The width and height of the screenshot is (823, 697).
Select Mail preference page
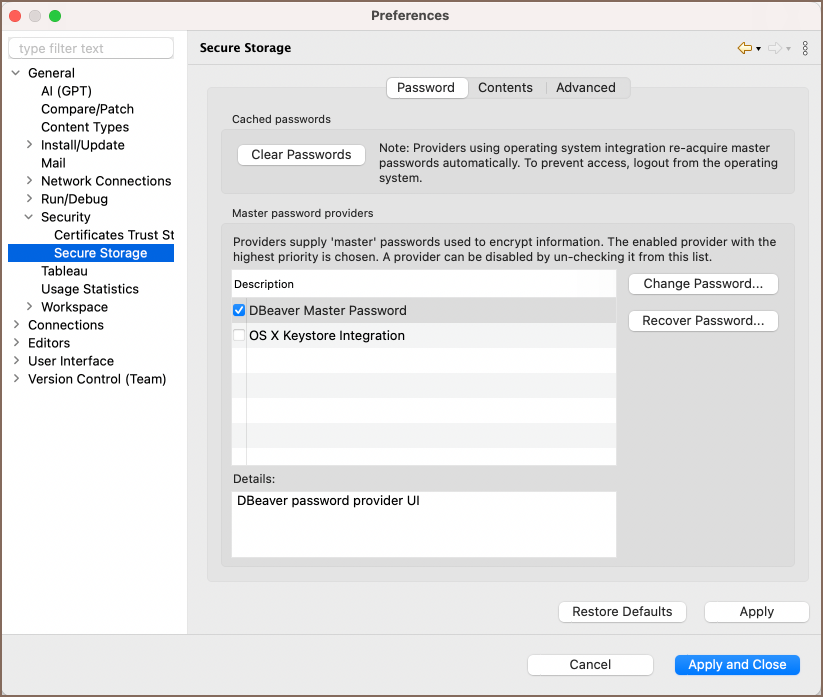tap(54, 163)
